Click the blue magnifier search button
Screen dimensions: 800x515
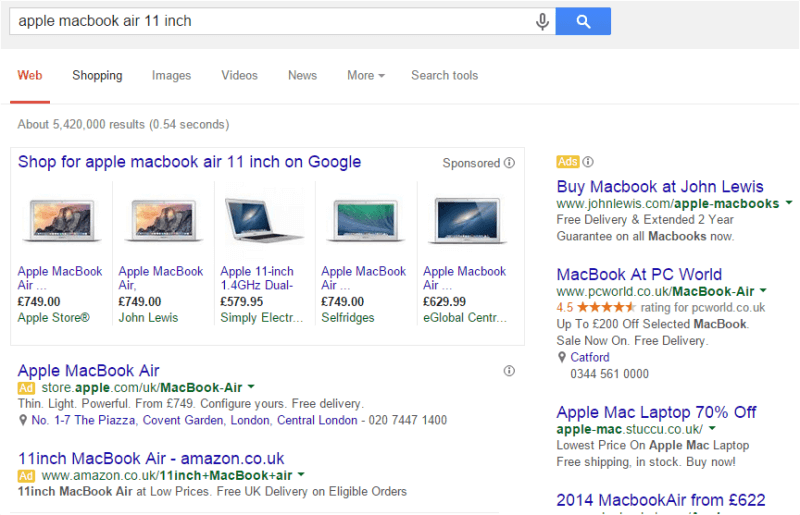click(x=583, y=21)
